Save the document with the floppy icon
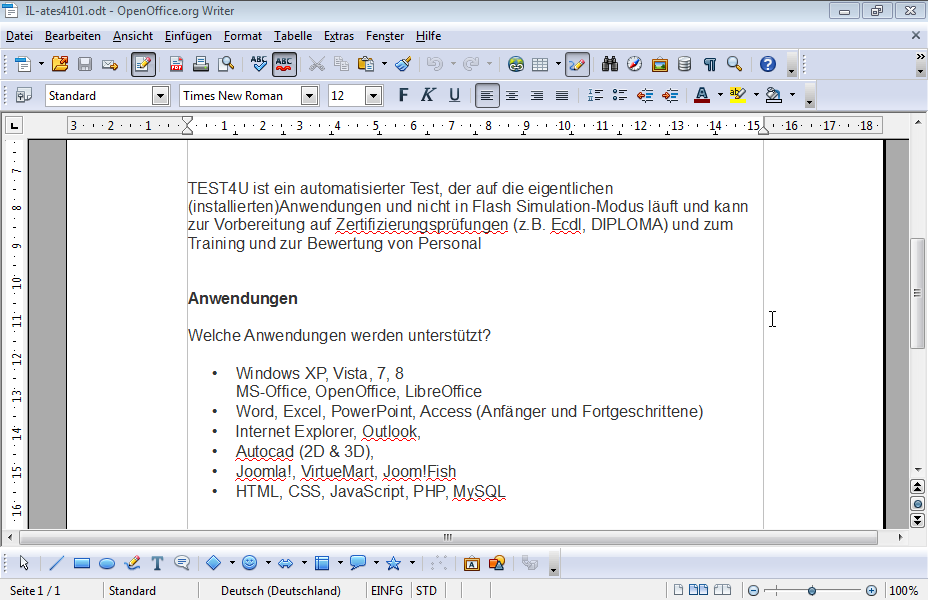 click(85, 64)
